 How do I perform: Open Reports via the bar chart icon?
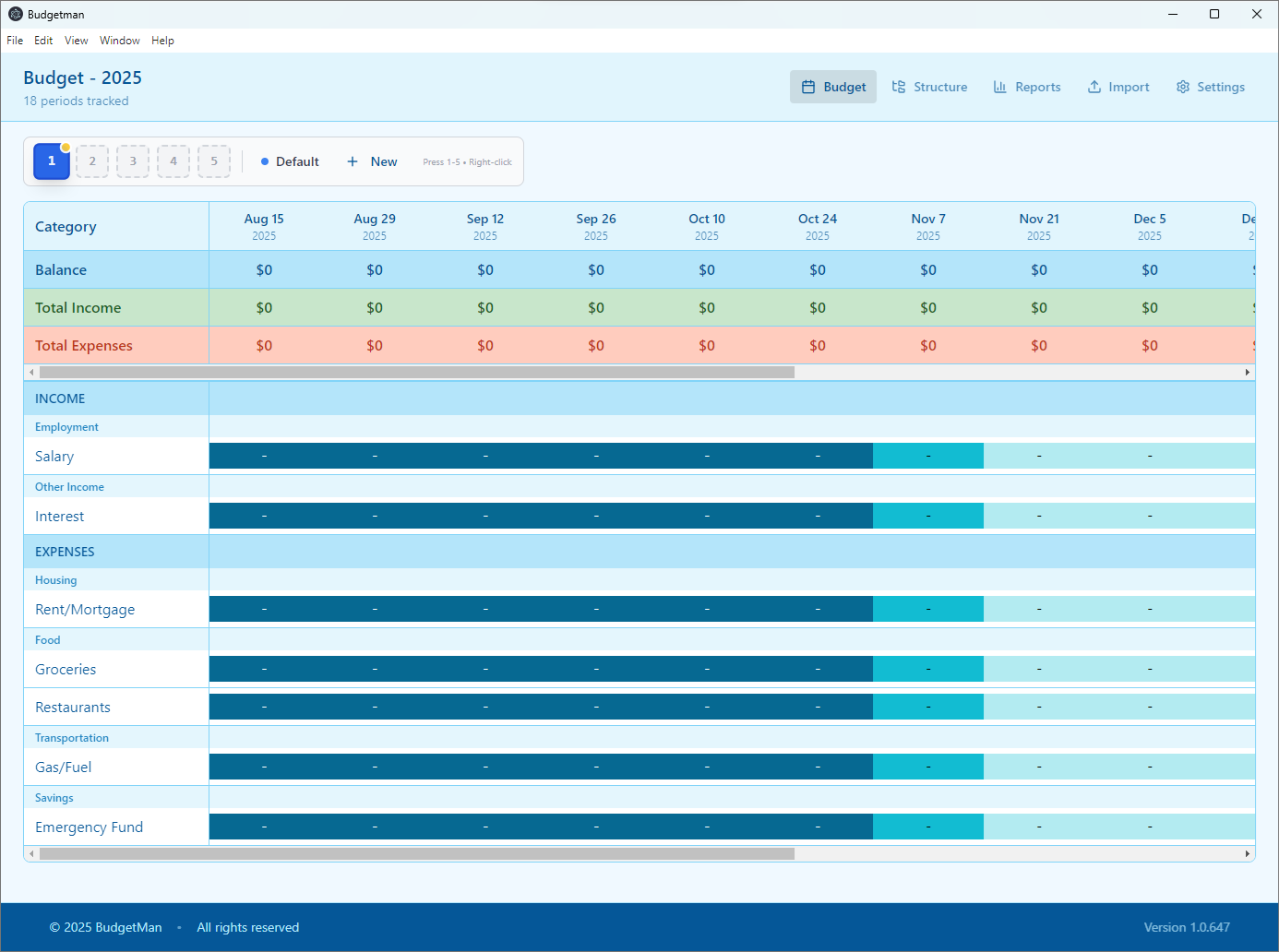point(999,86)
